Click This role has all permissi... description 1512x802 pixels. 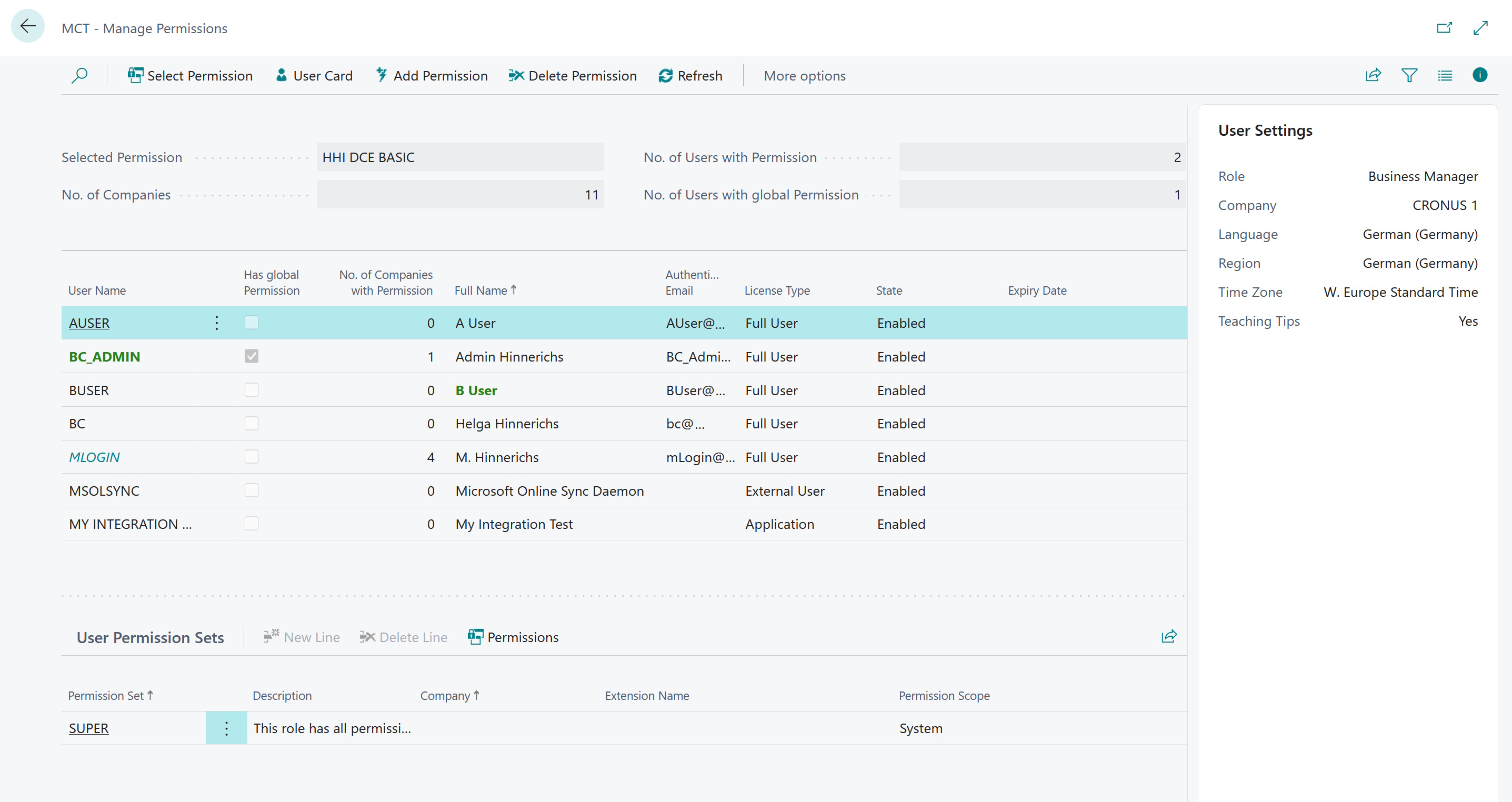[x=332, y=728]
